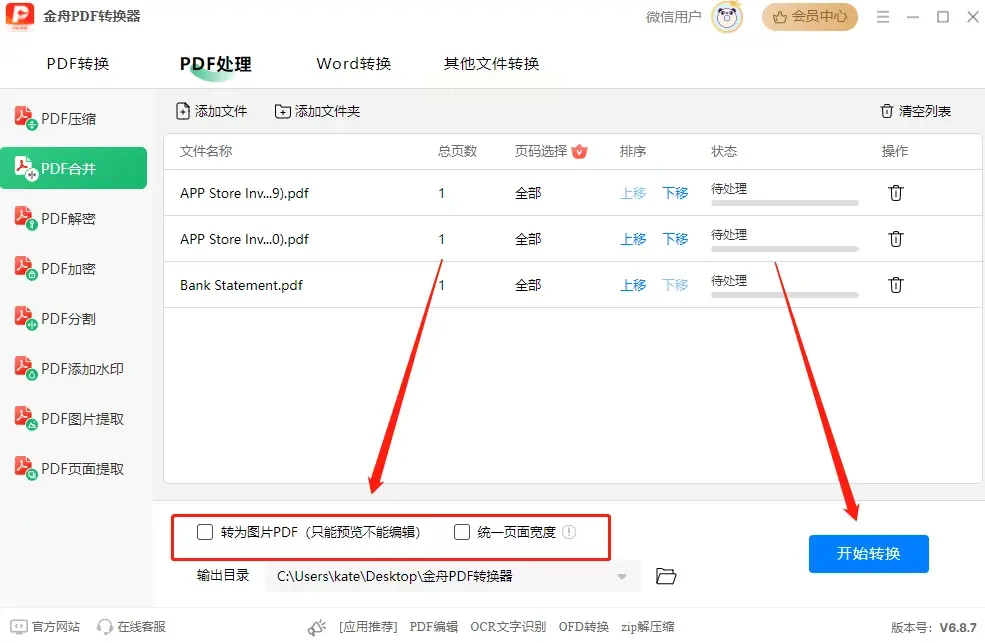The image size is (985, 643).
Task: Open the 会员中心 member center
Action: click(x=810, y=17)
